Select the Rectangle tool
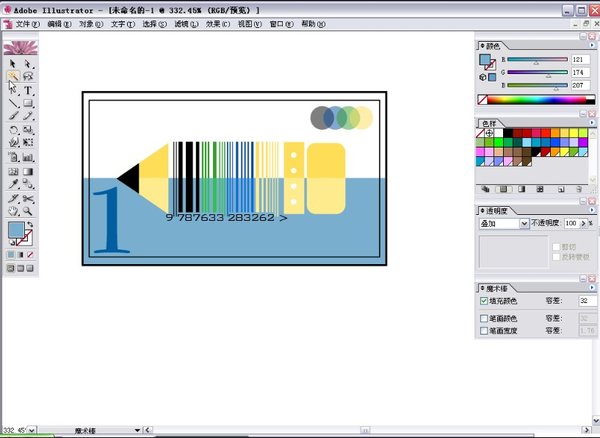 (x=28, y=103)
